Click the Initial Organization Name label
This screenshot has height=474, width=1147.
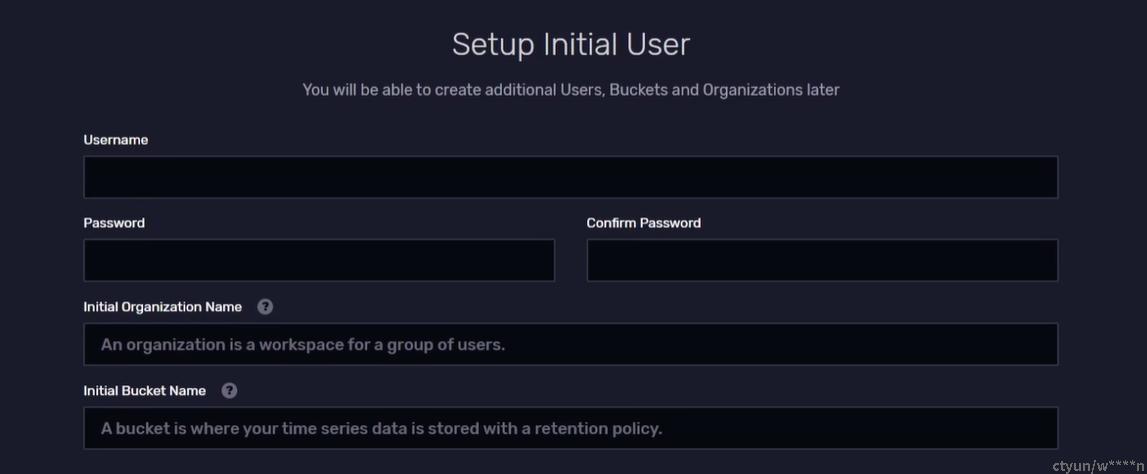[x=162, y=307]
